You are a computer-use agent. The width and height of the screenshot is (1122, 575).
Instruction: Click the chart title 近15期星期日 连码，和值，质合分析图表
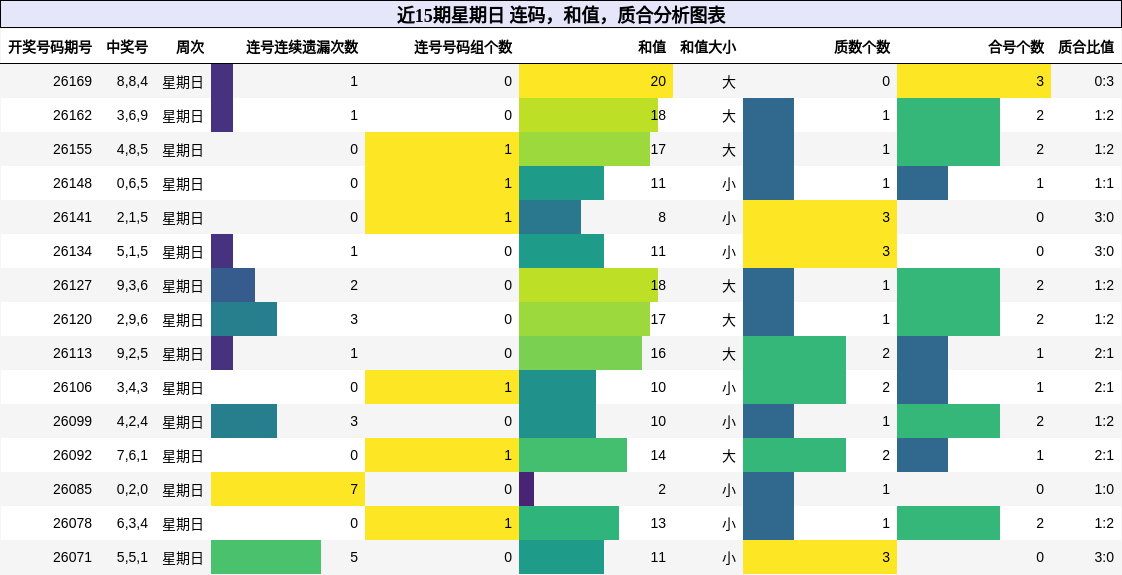[x=561, y=15]
